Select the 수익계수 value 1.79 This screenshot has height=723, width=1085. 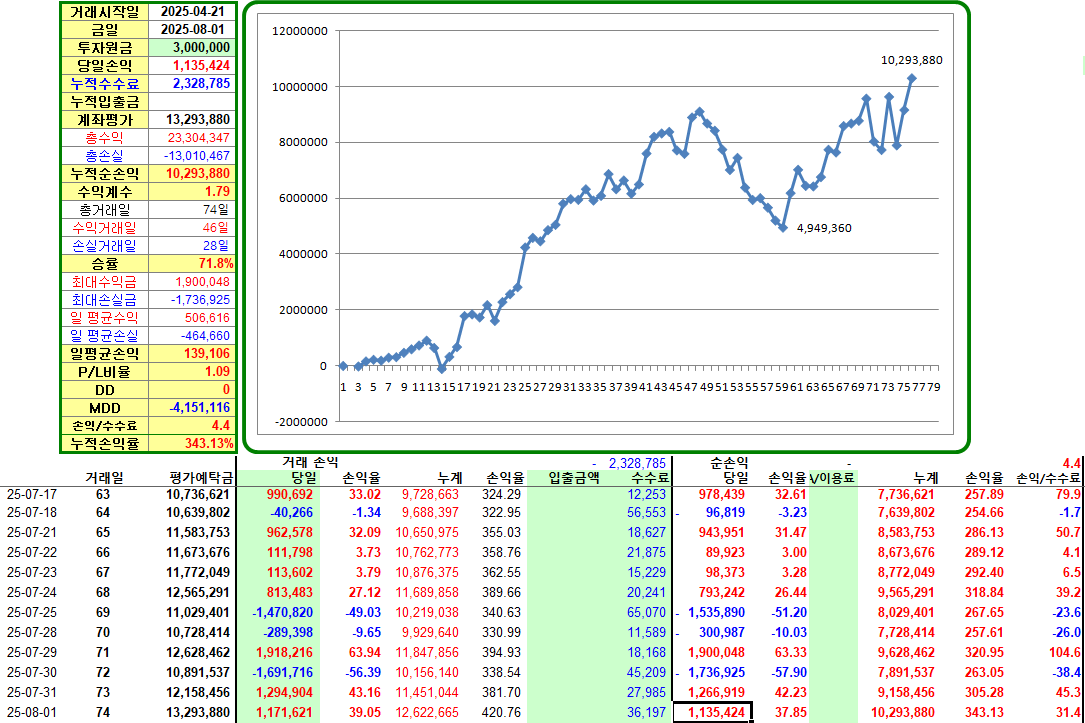pyautogui.click(x=192, y=192)
